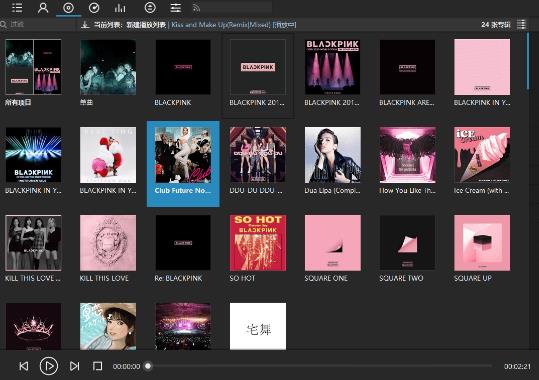Select the albums disc icon tab
The height and width of the screenshot is (380, 539).
tap(68, 8)
